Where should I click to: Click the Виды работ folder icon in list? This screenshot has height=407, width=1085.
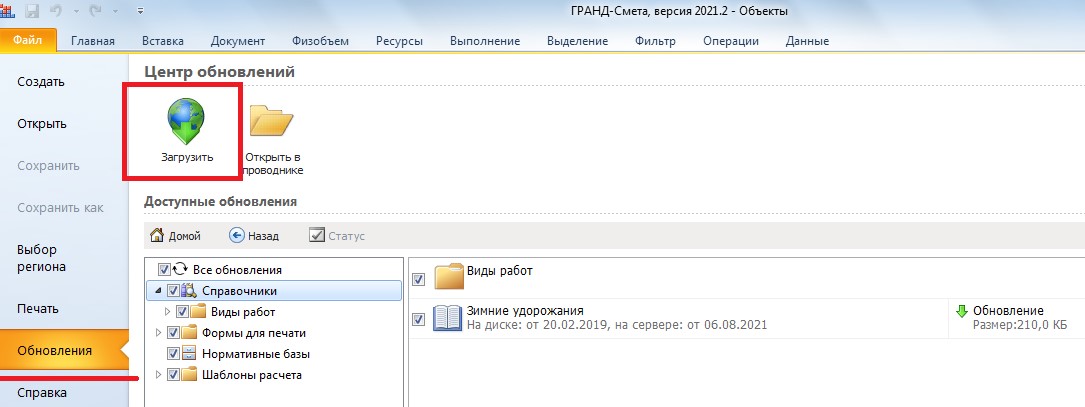click(450, 277)
